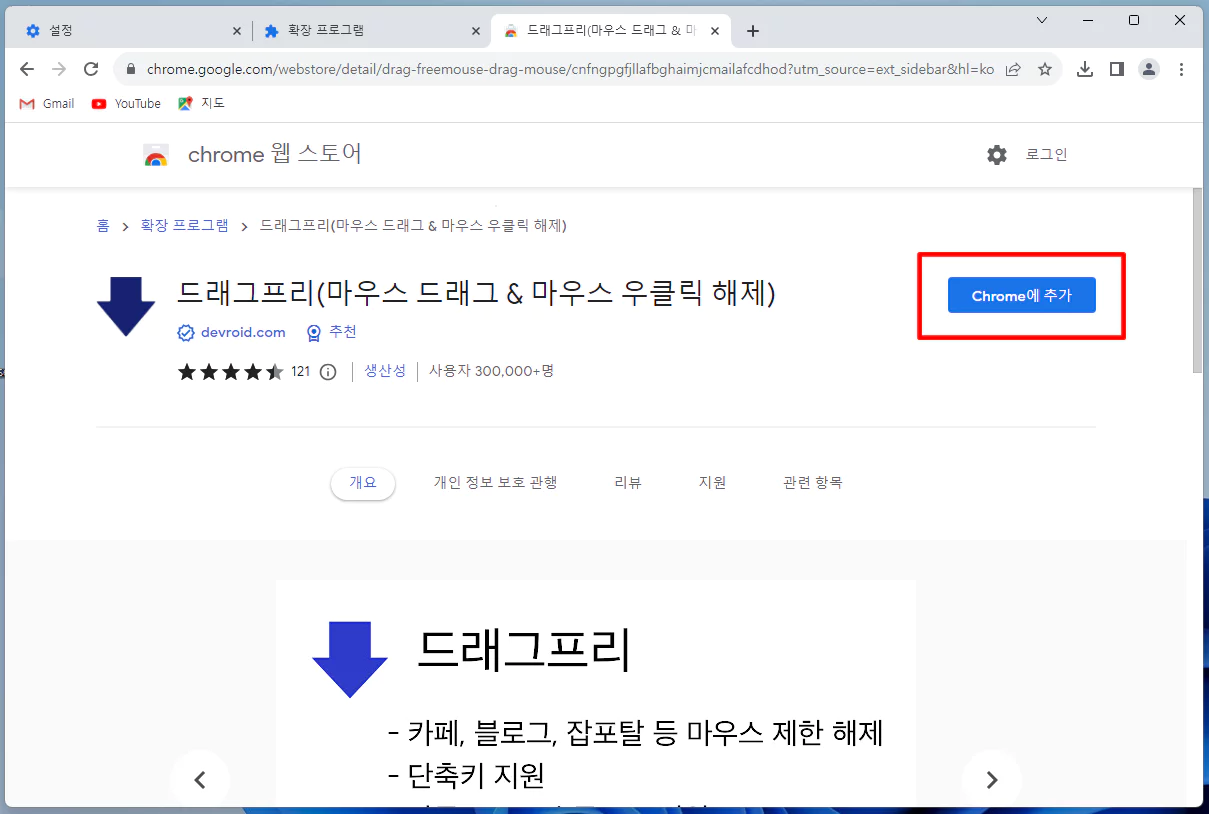Open the YouTube bookmark
Screen dimensions: 1209x814
click(x=126, y=103)
